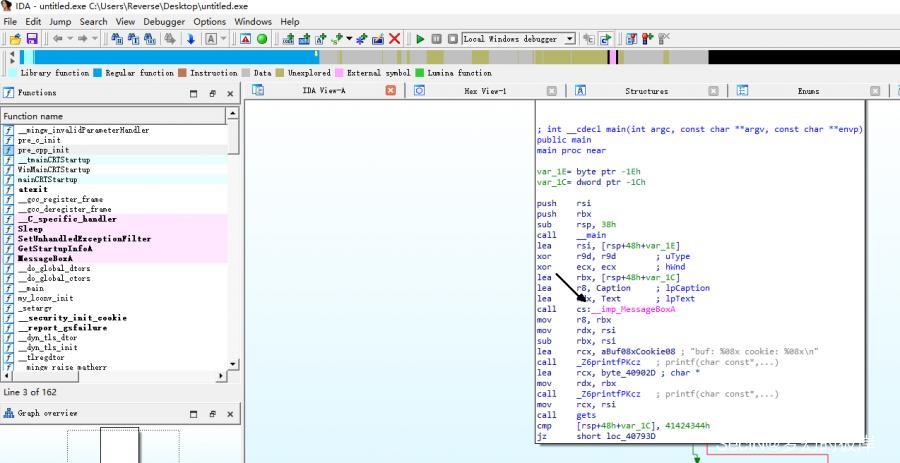Switch to the Structures tab
The height and width of the screenshot is (463, 900).
click(x=646, y=91)
